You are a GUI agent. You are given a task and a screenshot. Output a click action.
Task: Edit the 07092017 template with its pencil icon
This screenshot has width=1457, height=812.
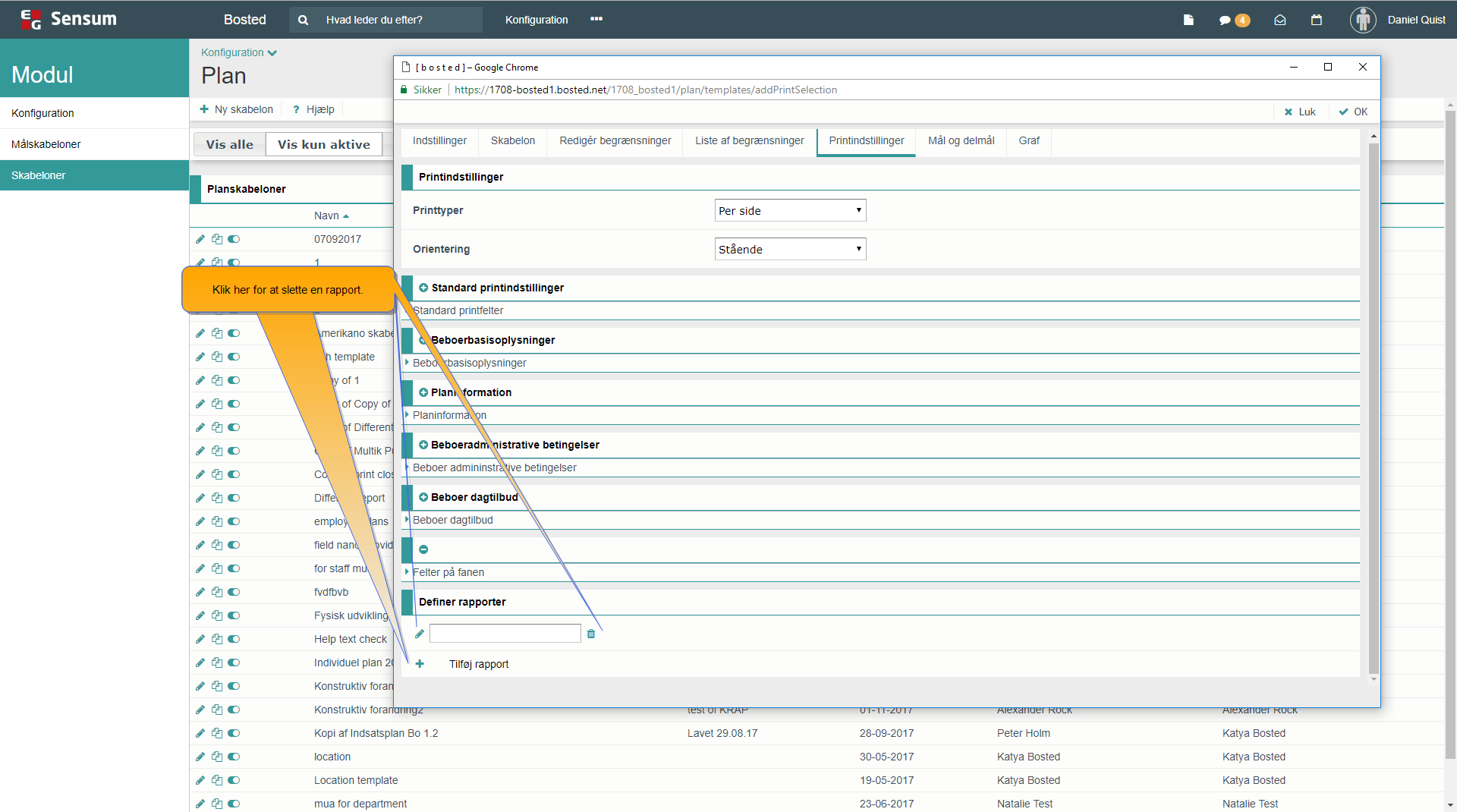[x=200, y=239]
